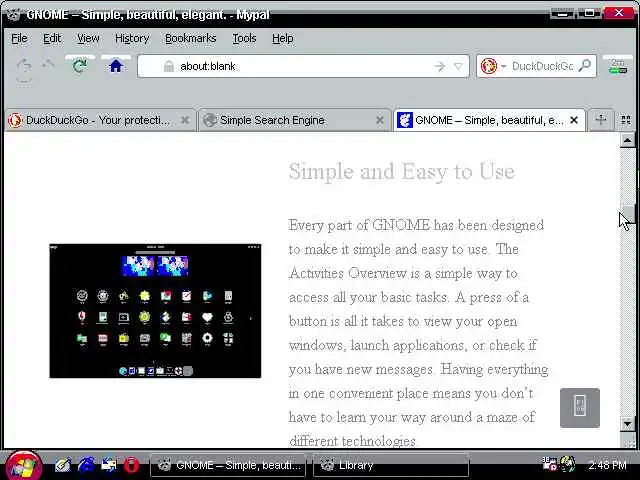This screenshot has width=640, height=480.
Task: Click the line 'you have new messages. Having everything'
Action: pyautogui.click(x=418, y=369)
